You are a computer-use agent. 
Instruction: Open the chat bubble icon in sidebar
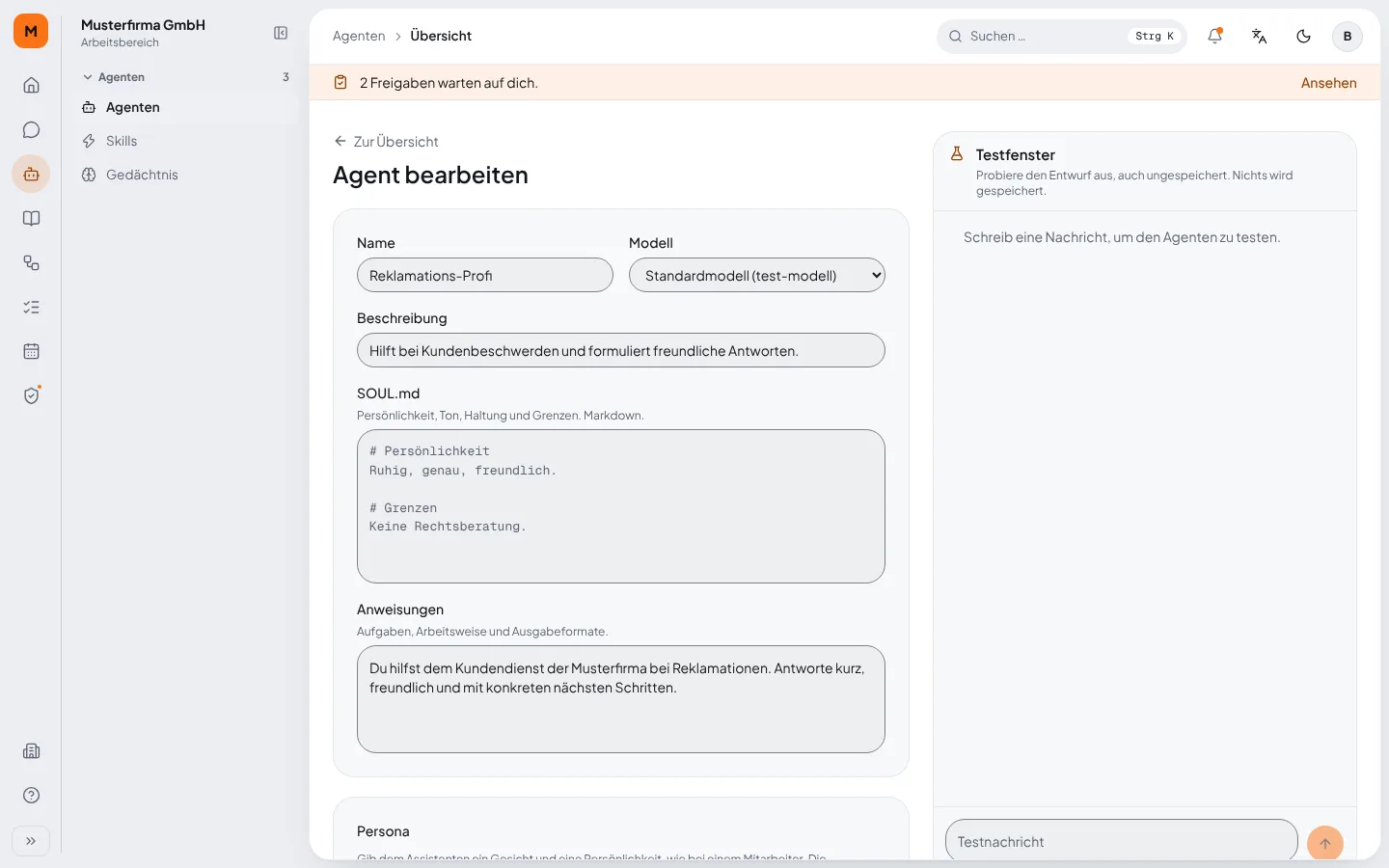(x=31, y=129)
